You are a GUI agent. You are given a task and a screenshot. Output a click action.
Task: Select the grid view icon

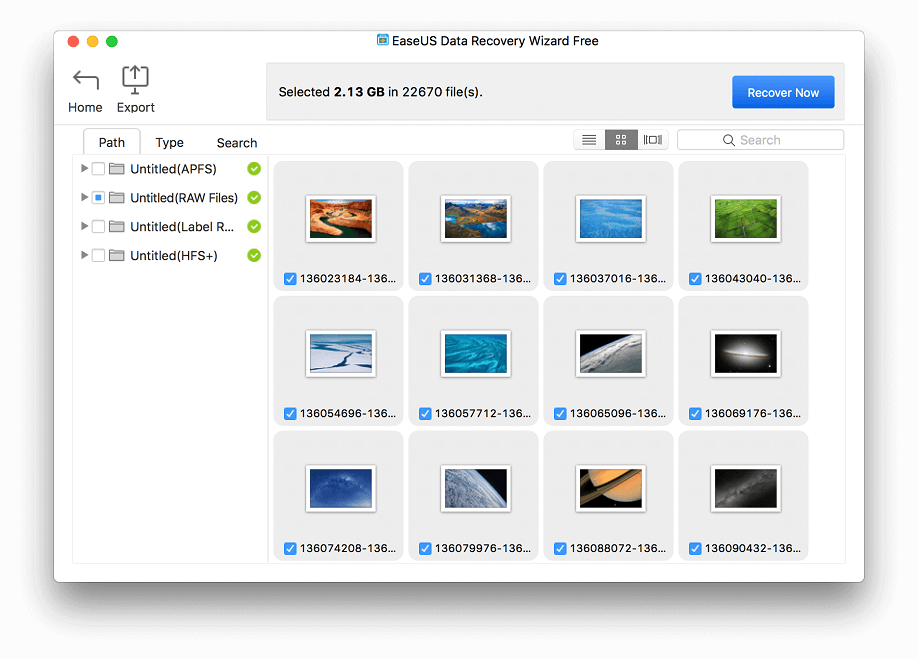pos(620,139)
